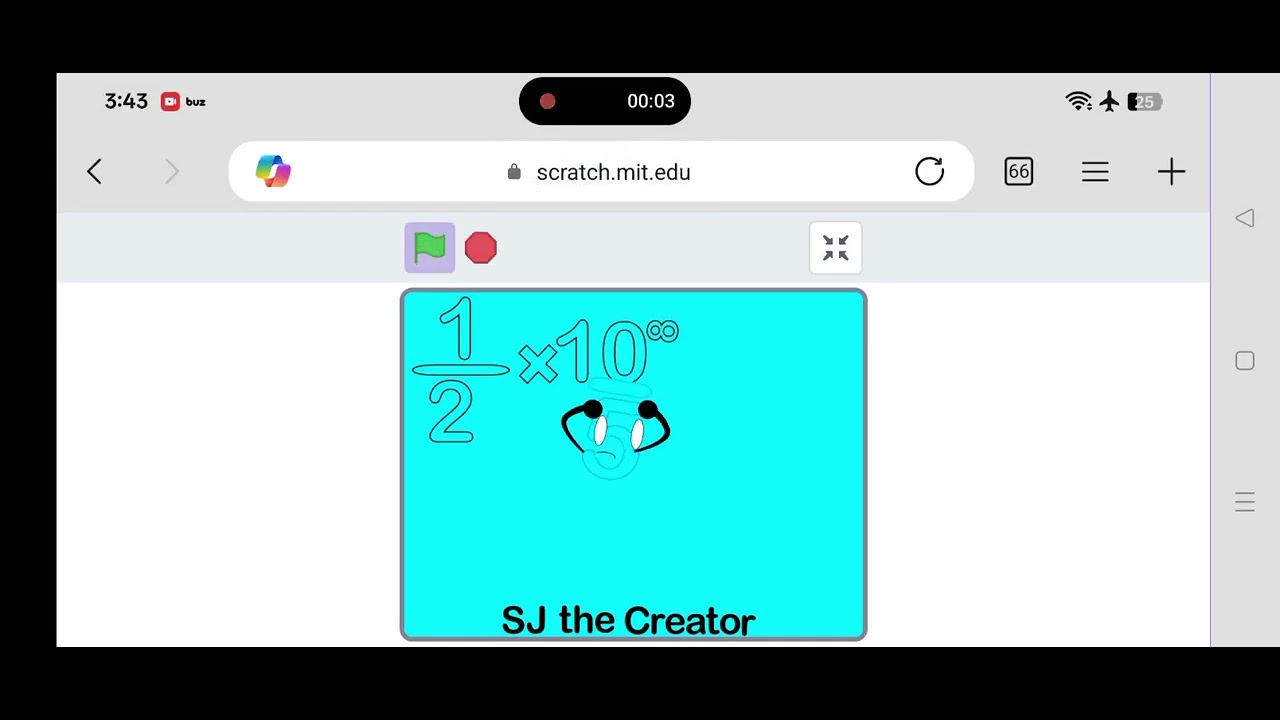Viewport: 1280px width, 720px height.
Task: Click the ×10 infinity symbol on stage
Action: coord(599,351)
